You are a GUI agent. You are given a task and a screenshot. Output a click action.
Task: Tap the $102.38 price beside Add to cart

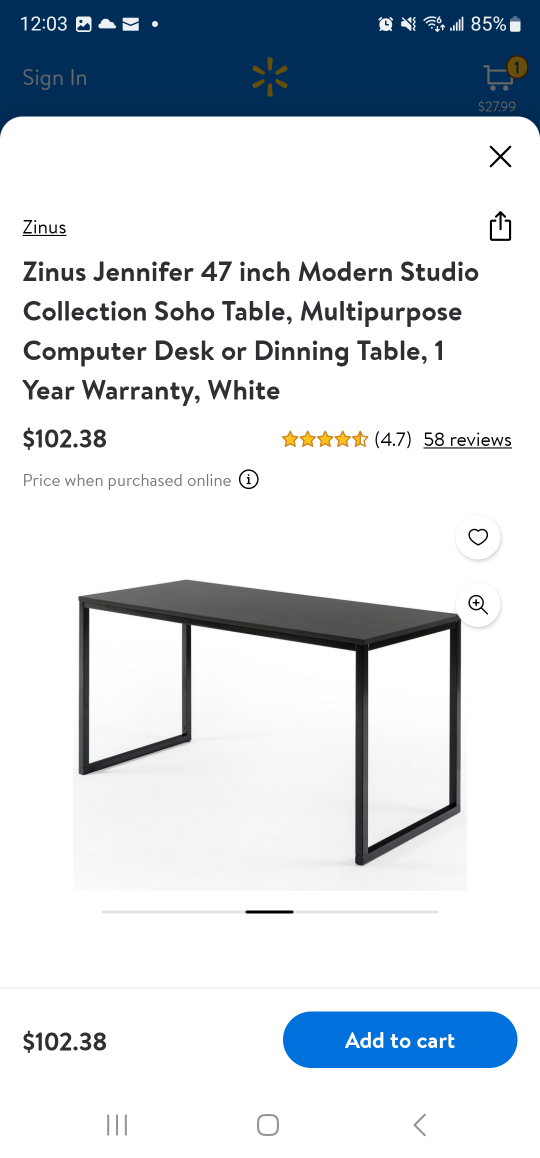coord(65,1041)
